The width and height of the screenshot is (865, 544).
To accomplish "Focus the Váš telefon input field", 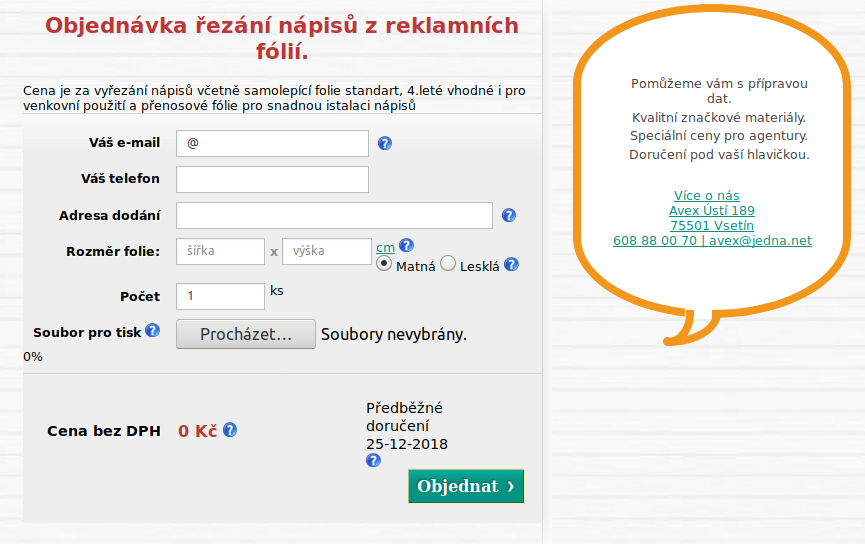I will pos(272,179).
